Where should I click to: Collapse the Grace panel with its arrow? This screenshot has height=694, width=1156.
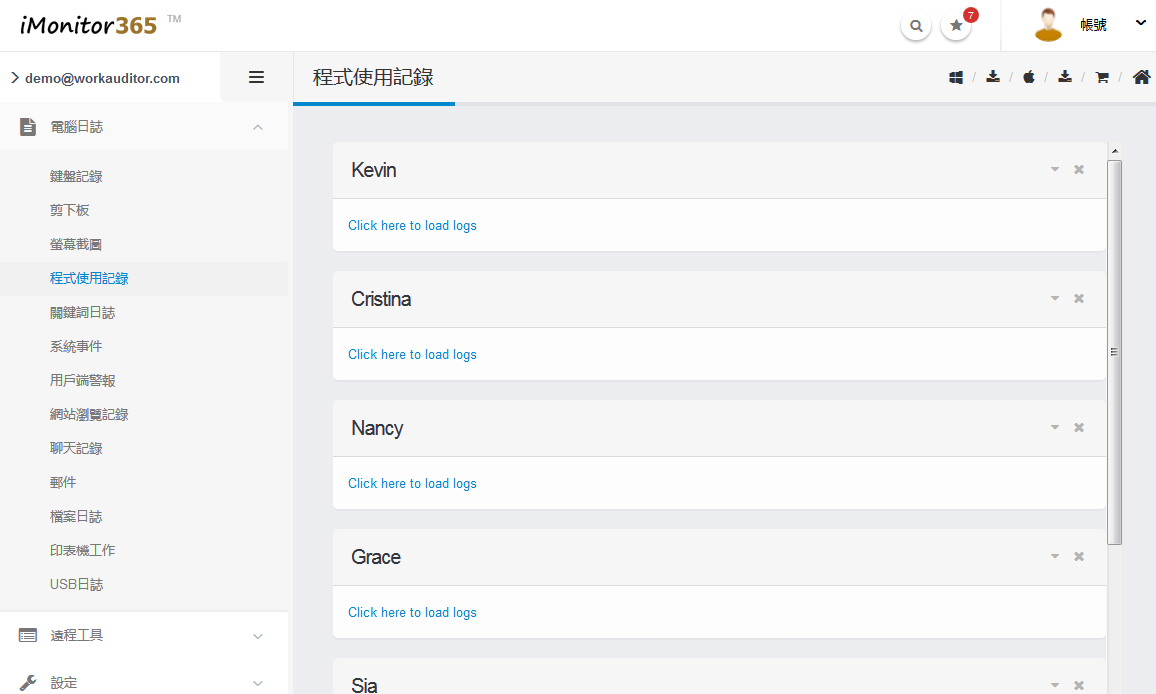1054,557
